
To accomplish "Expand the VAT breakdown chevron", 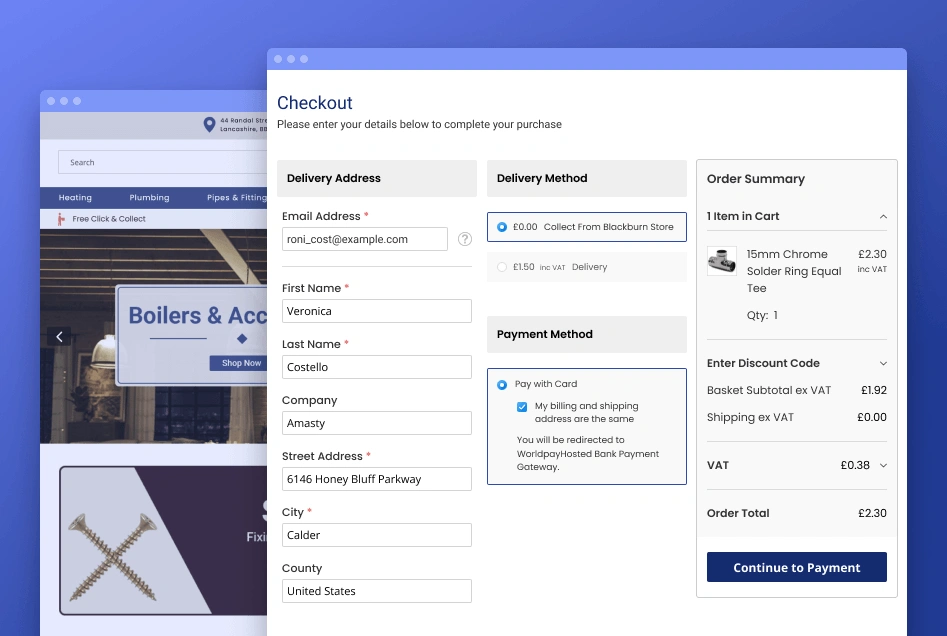I will click(x=882, y=465).
